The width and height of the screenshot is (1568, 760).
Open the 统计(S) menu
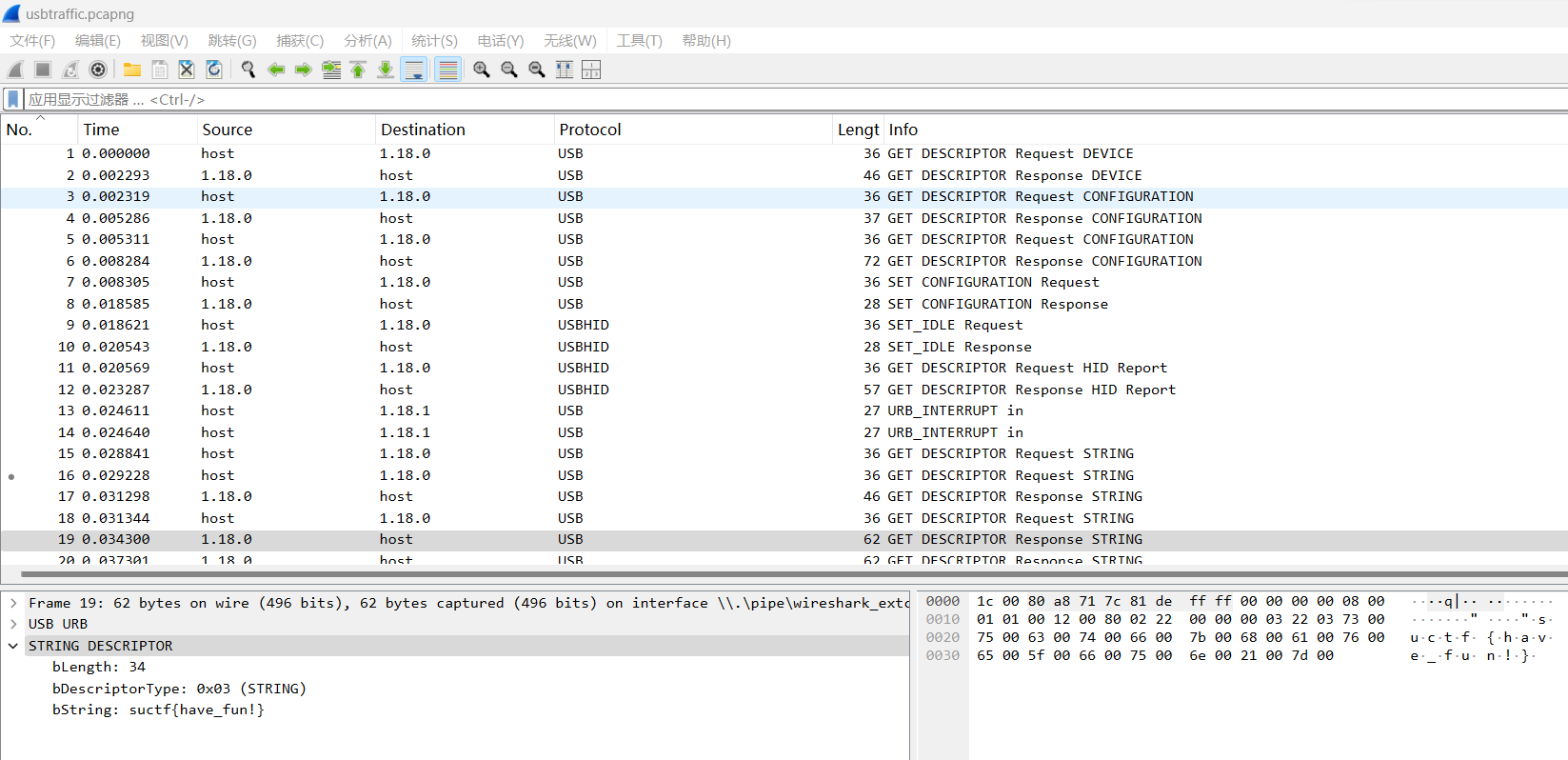[434, 41]
